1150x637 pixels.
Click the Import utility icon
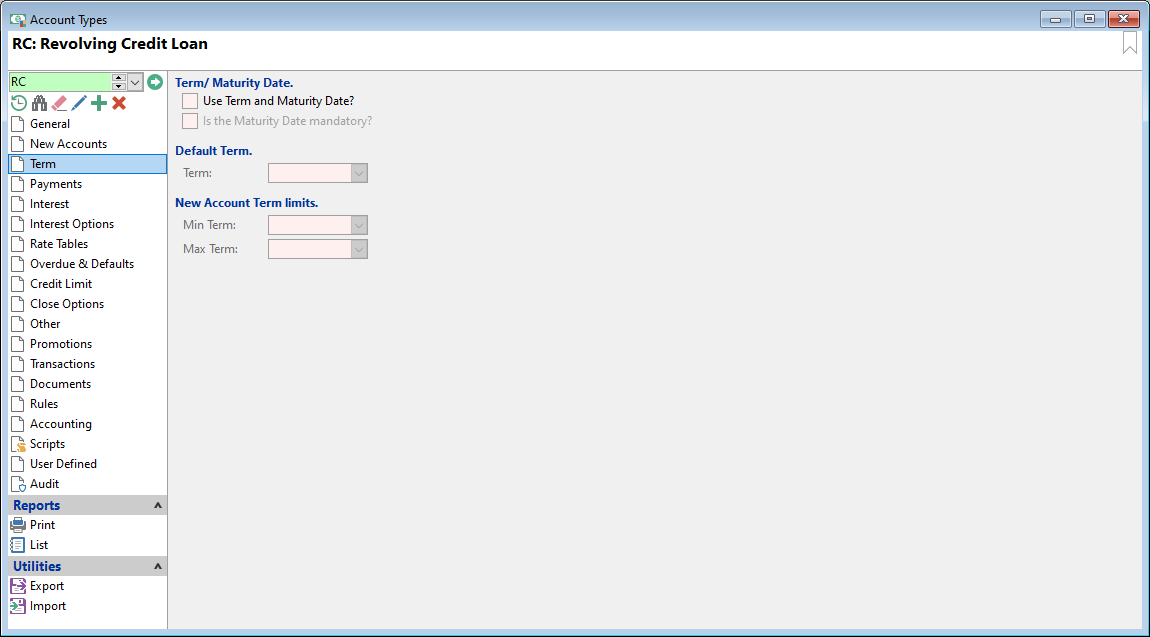point(18,606)
